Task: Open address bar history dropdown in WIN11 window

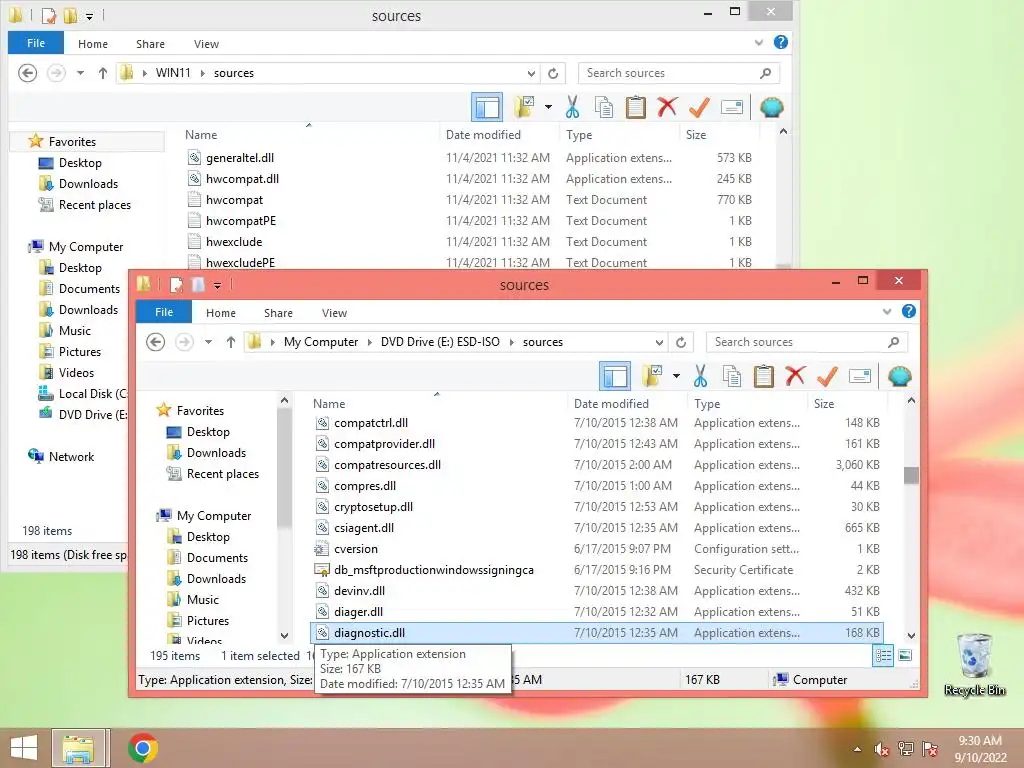Action: pos(531,73)
